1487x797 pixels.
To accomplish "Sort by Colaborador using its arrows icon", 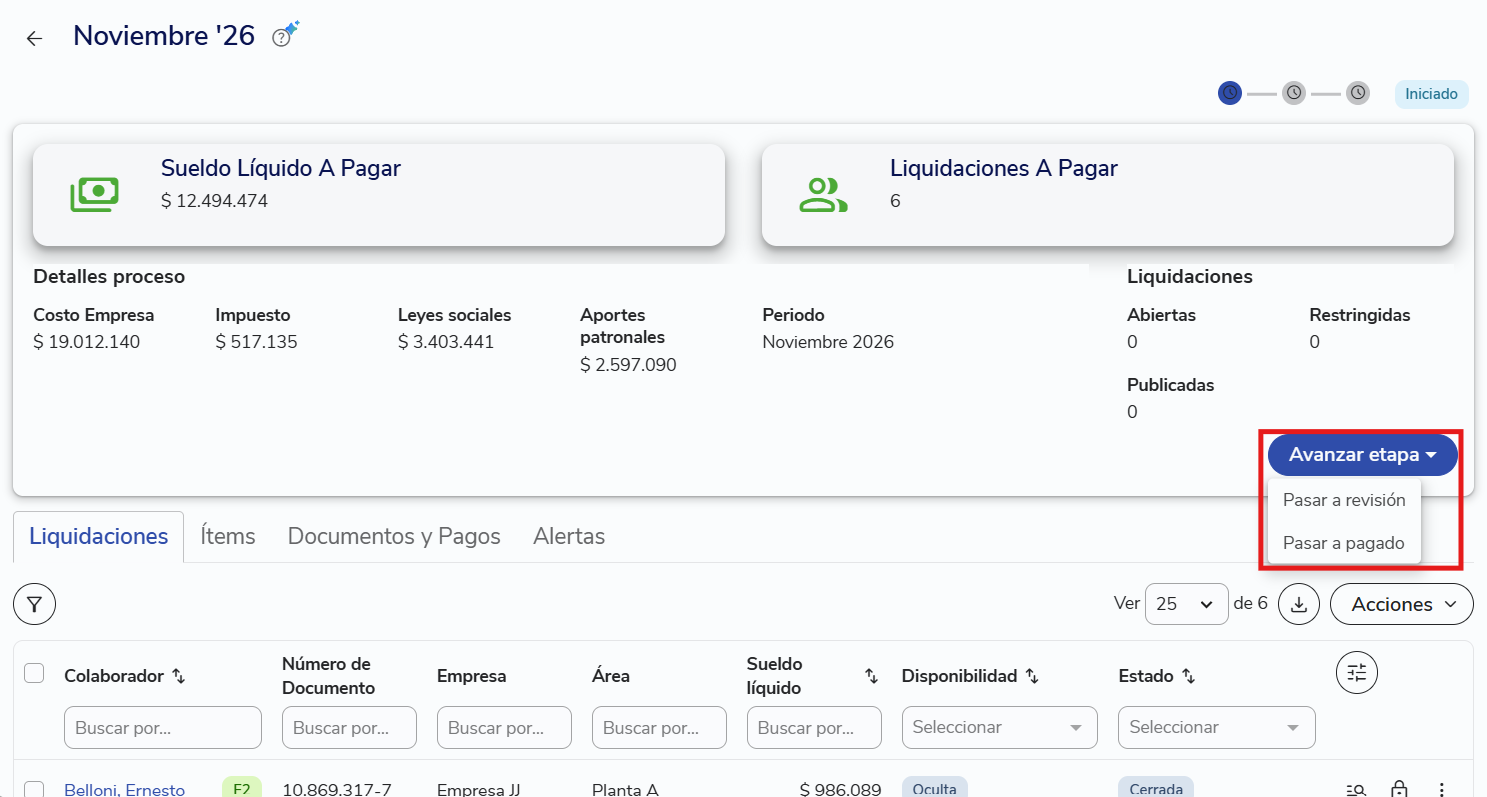I will click(179, 677).
